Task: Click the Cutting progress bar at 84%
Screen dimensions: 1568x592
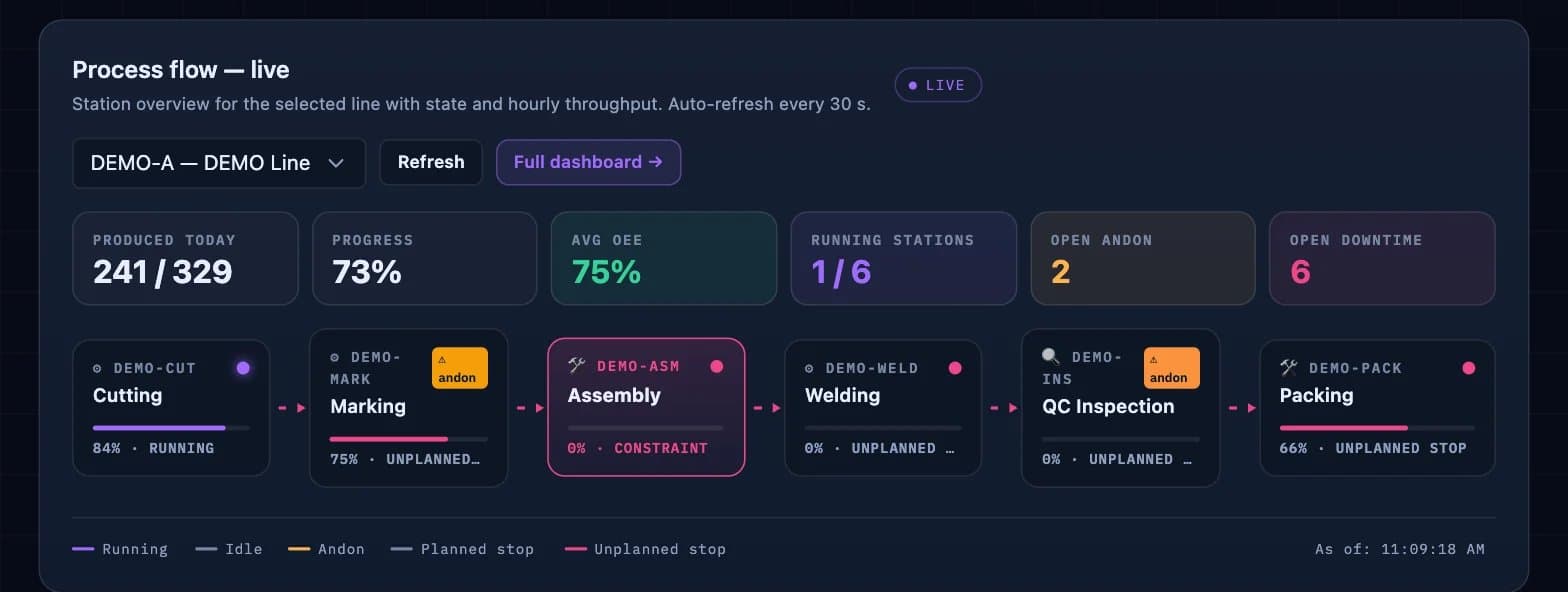Action: [171, 427]
